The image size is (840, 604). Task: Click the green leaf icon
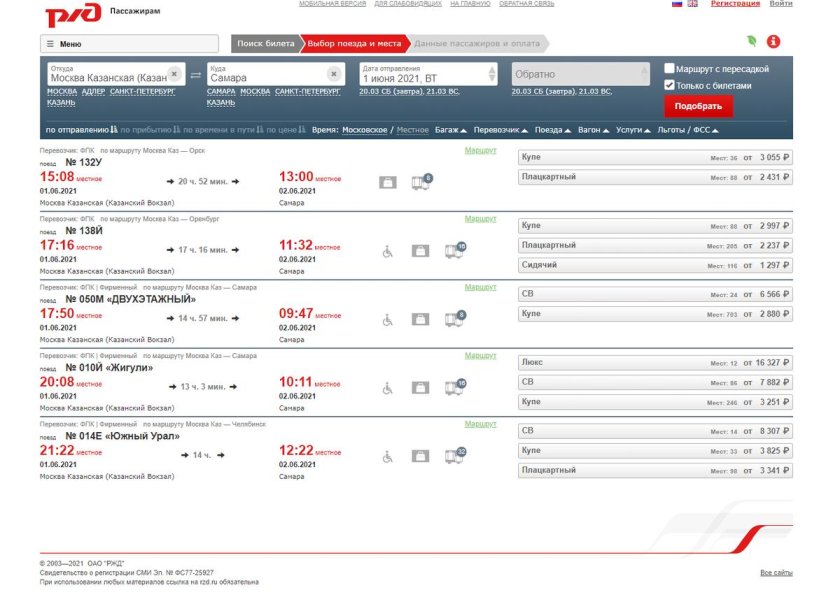pyautogui.click(x=751, y=42)
